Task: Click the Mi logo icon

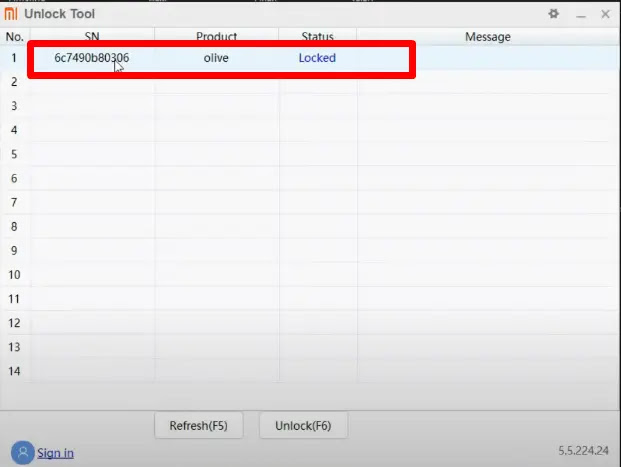Action: 11,14
